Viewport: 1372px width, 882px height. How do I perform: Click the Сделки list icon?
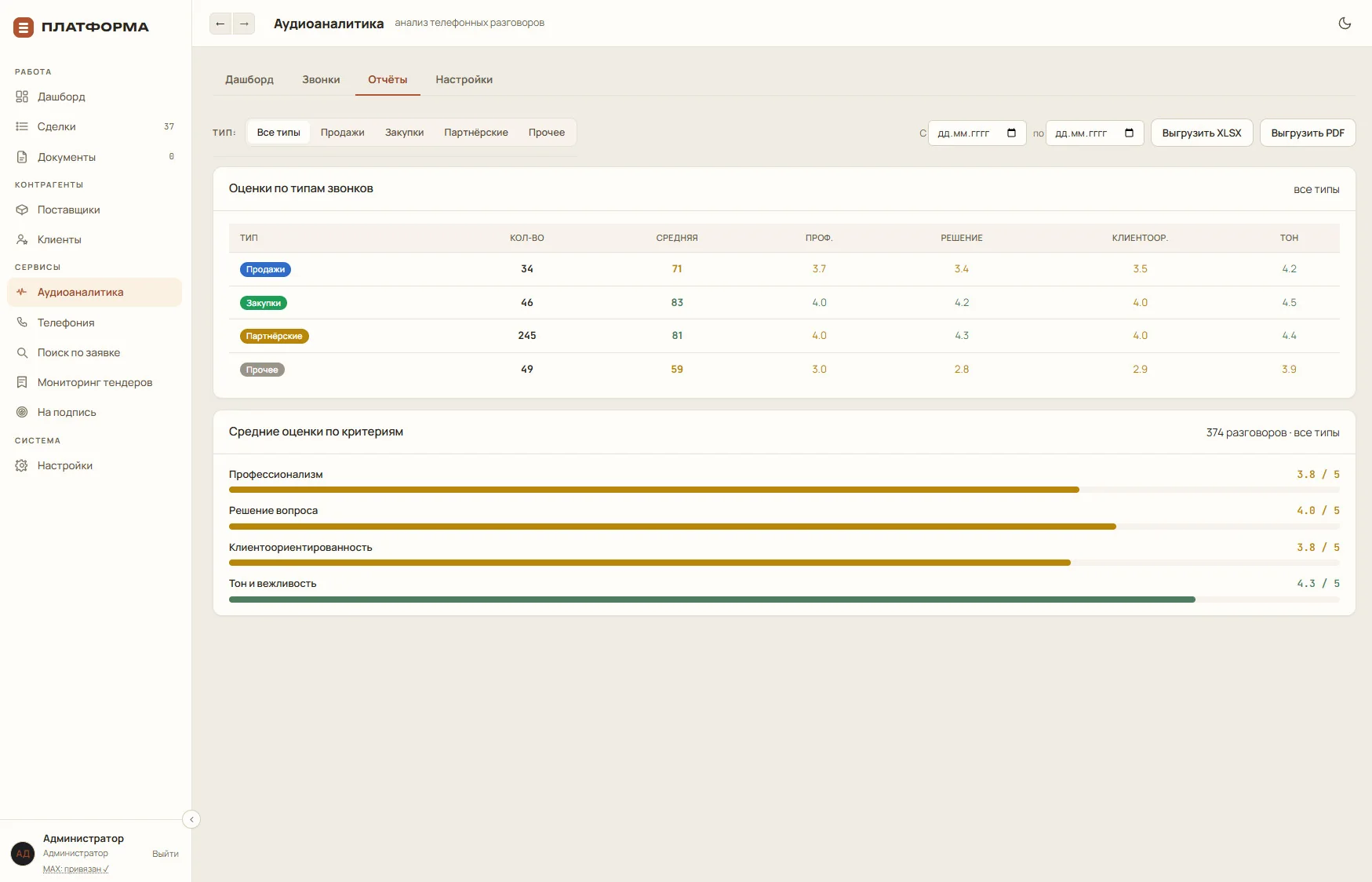[22, 126]
